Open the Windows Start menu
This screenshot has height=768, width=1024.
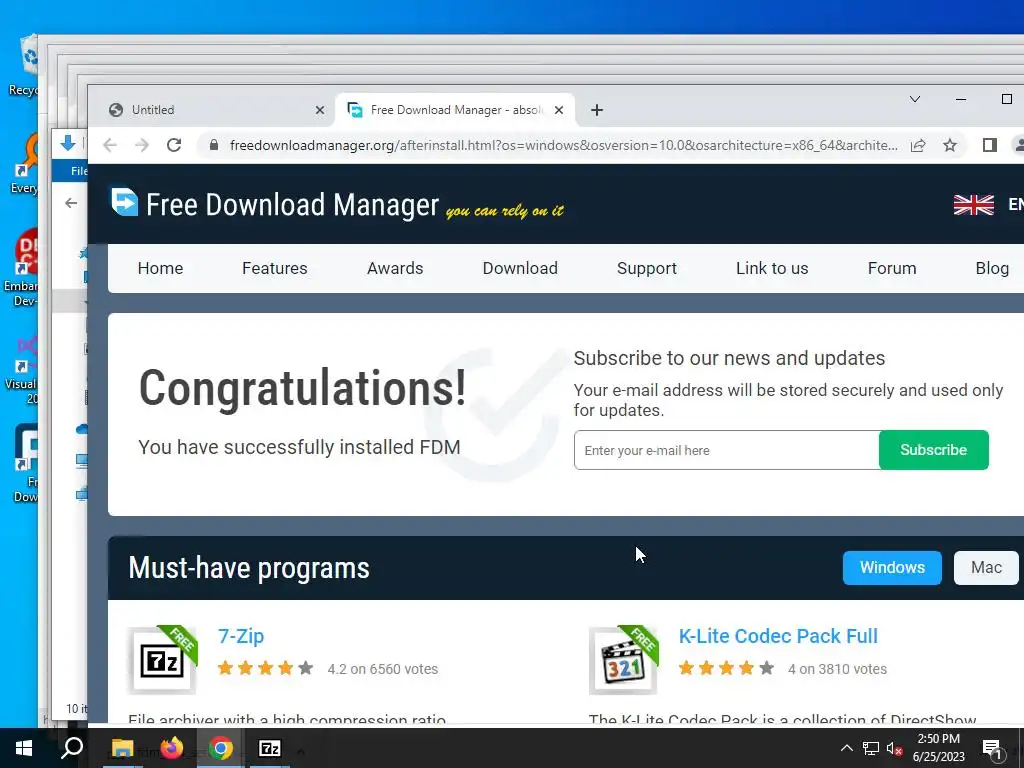pyautogui.click(x=24, y=748)
